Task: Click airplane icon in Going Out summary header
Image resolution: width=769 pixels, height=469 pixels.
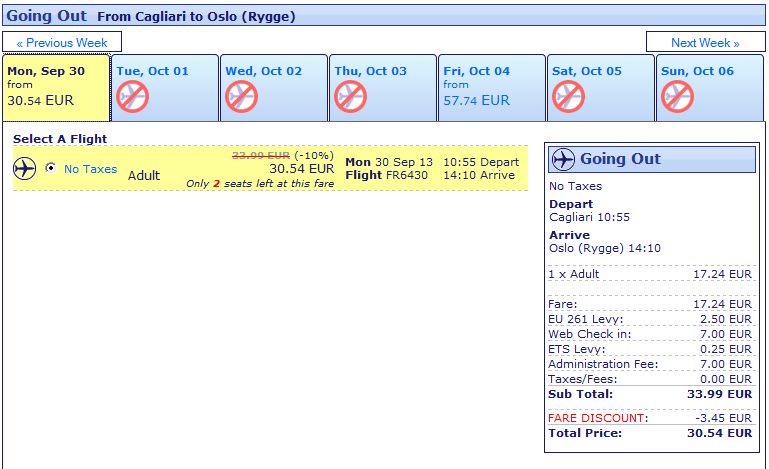Action: [x=563, y=159]
